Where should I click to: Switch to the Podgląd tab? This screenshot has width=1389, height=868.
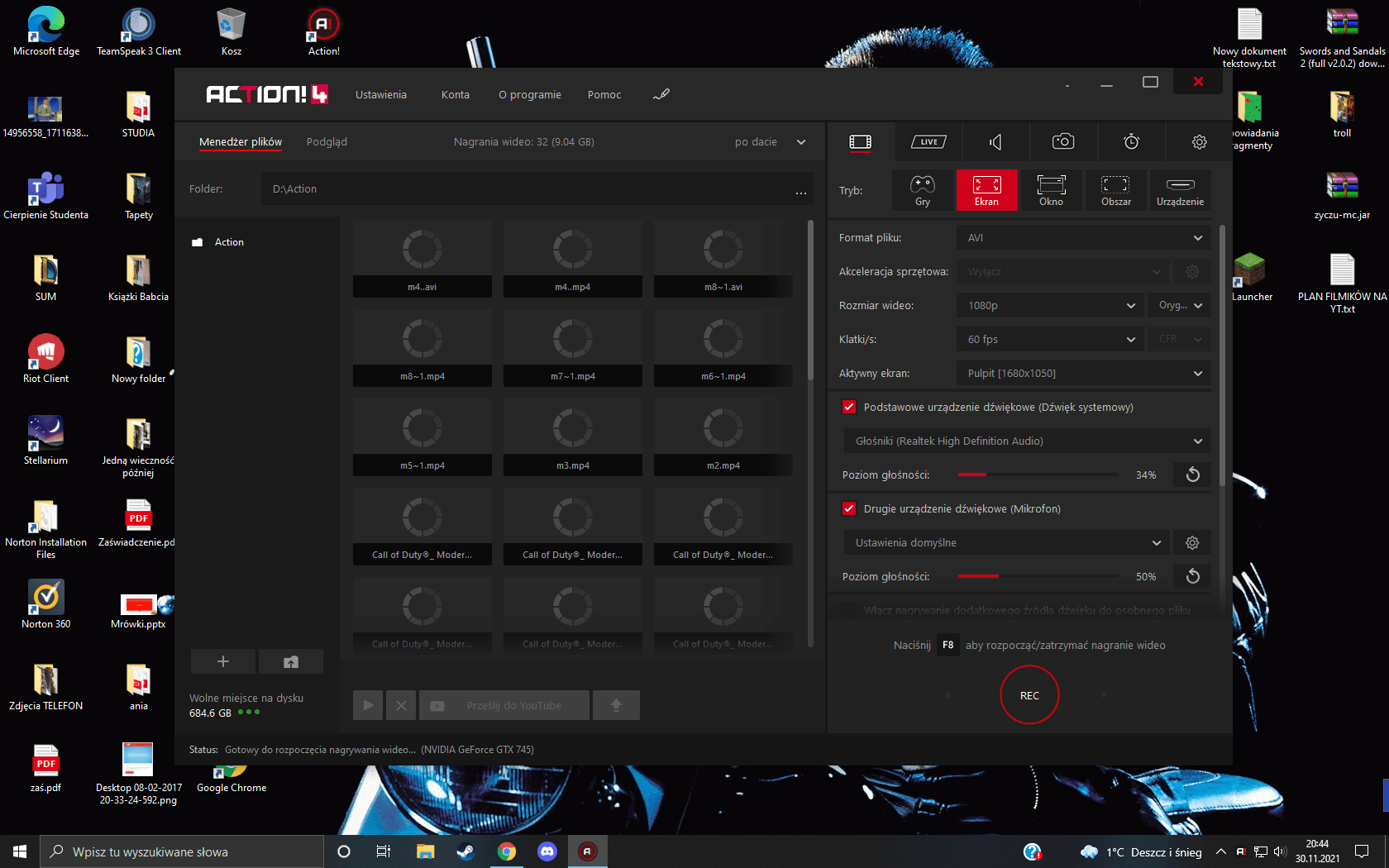click(327, 142)
